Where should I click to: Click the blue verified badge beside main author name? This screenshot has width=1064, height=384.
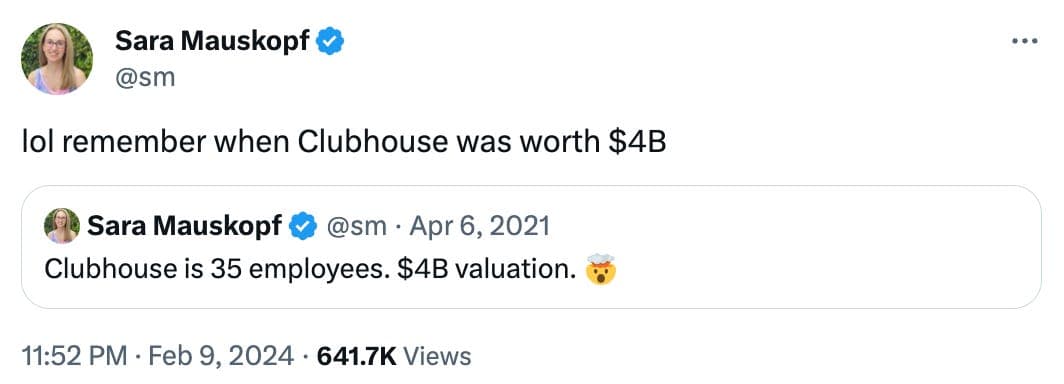[x=332, y=42]
